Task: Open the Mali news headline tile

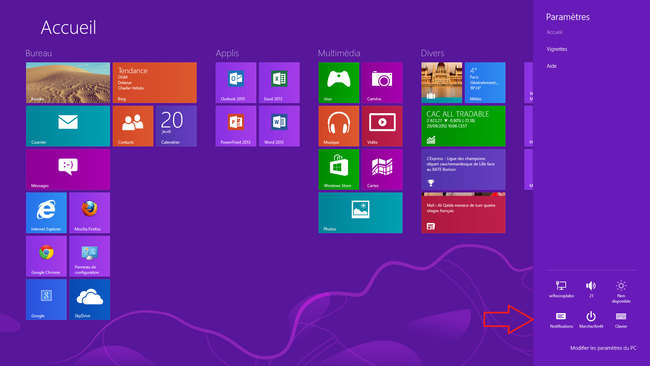Action: [x=463, y=213]
